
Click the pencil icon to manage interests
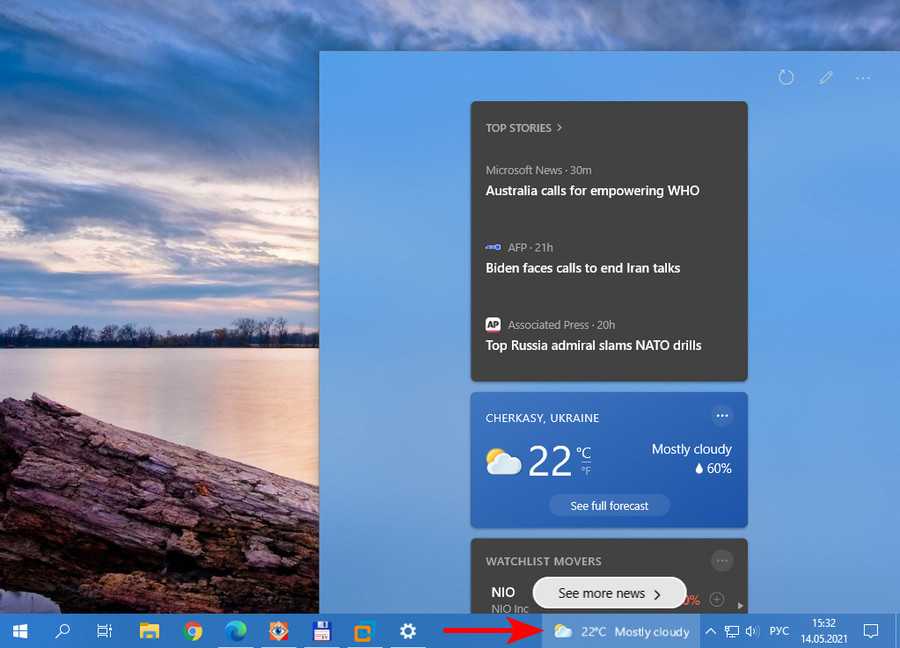825,78
